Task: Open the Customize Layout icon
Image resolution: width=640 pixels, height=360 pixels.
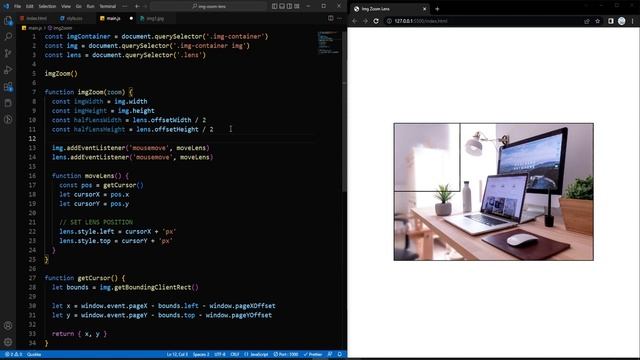Action: pos(297,6)
